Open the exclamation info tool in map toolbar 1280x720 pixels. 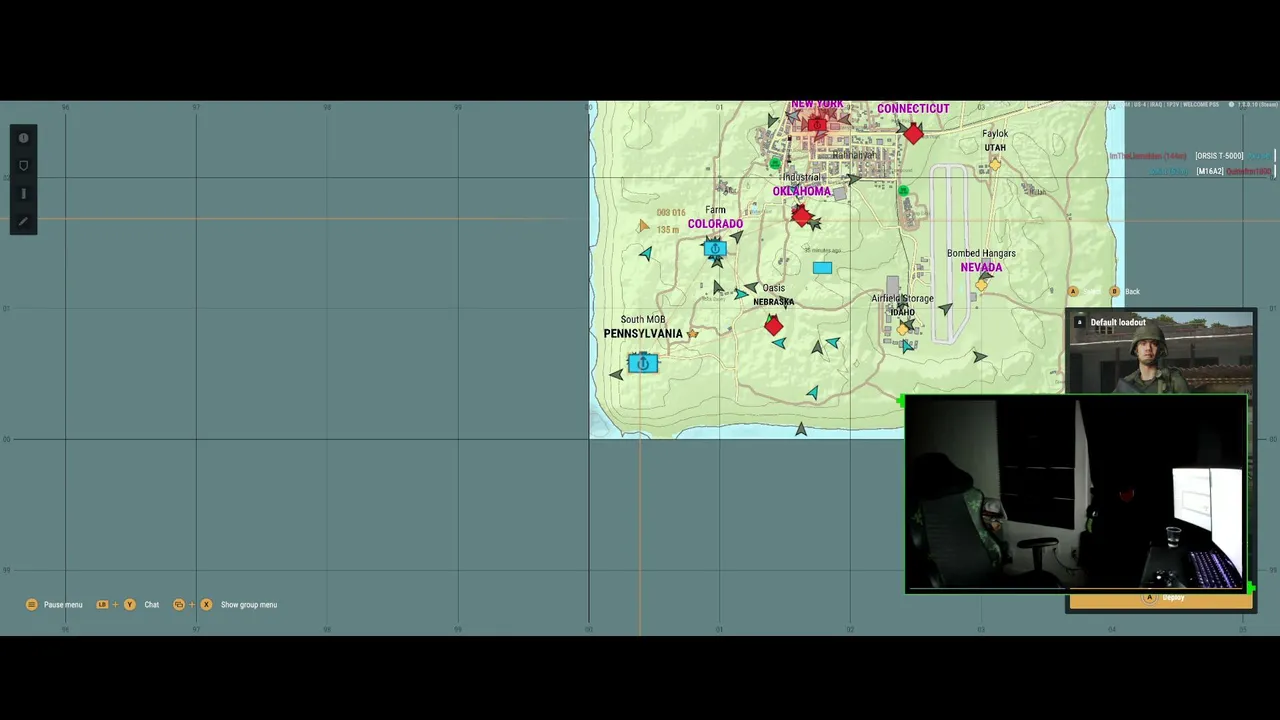(24, 138)
